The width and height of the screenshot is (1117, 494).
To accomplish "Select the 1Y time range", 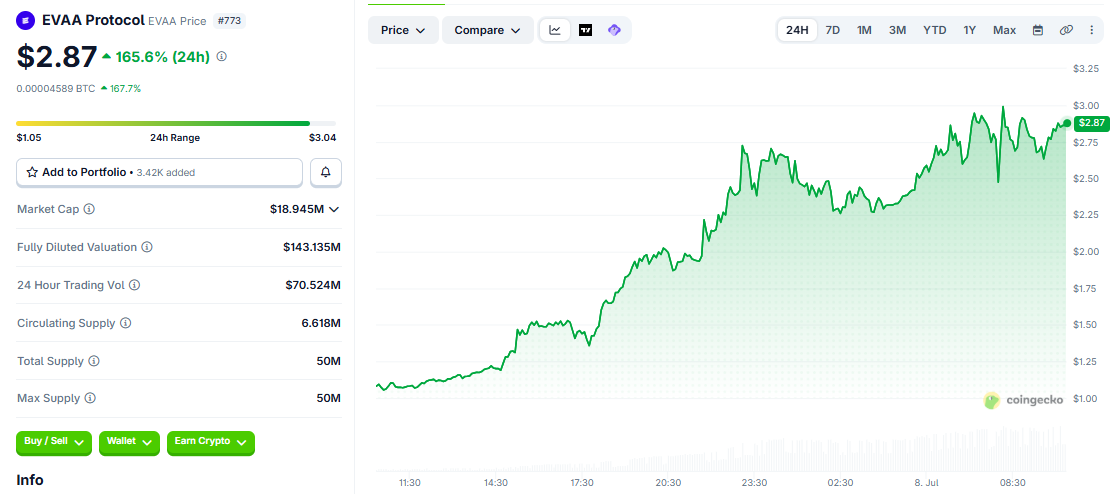I will coord(970,30).
